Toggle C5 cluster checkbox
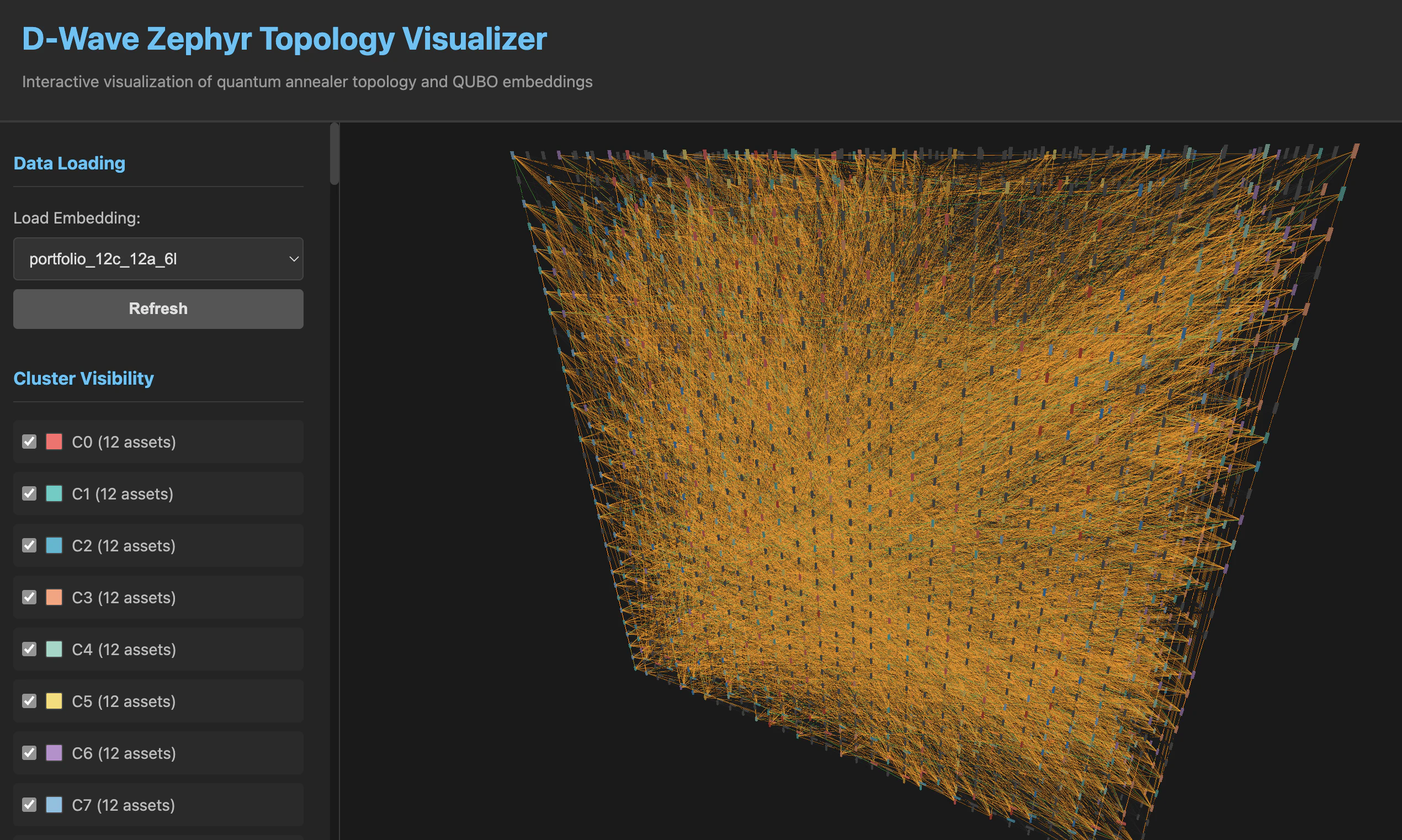The height and width of the screenshot is (840, 1402). 29,701
